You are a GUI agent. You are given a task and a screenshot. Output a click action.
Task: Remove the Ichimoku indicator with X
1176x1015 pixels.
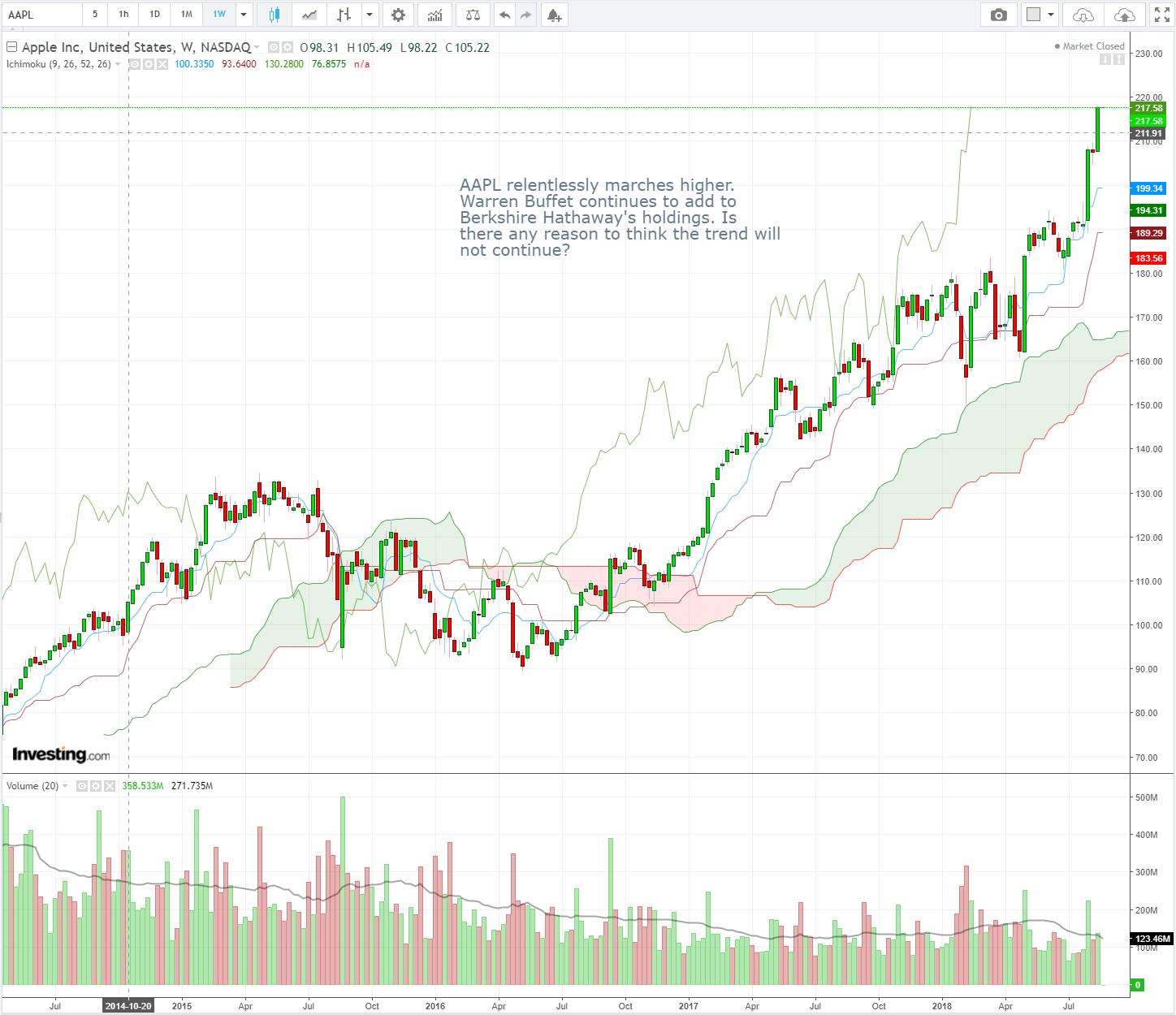[x=162, y=64]
